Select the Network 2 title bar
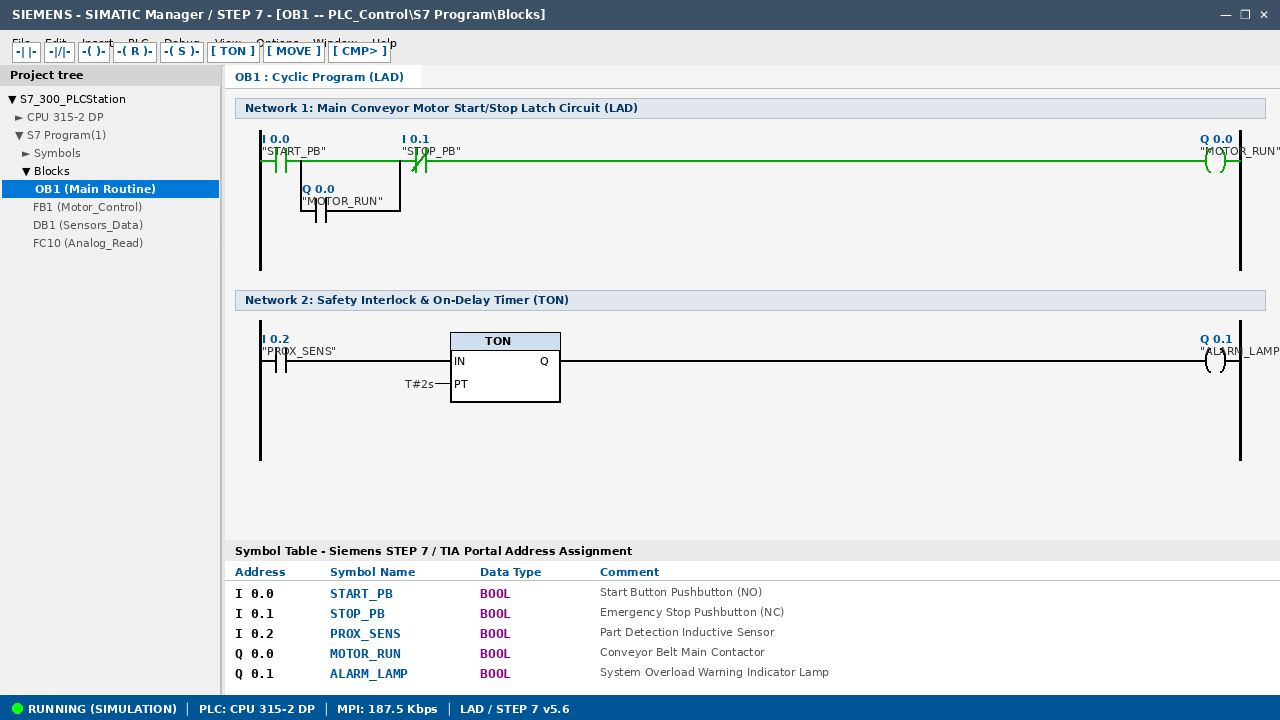Screen dimensions: 1280x720 pos(750,300)
